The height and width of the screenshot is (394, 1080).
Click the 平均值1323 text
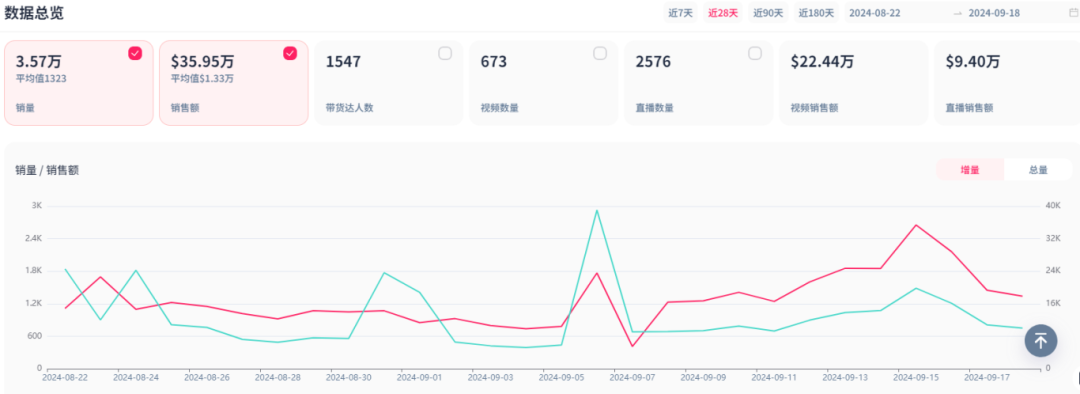click(x=41, y=79)
